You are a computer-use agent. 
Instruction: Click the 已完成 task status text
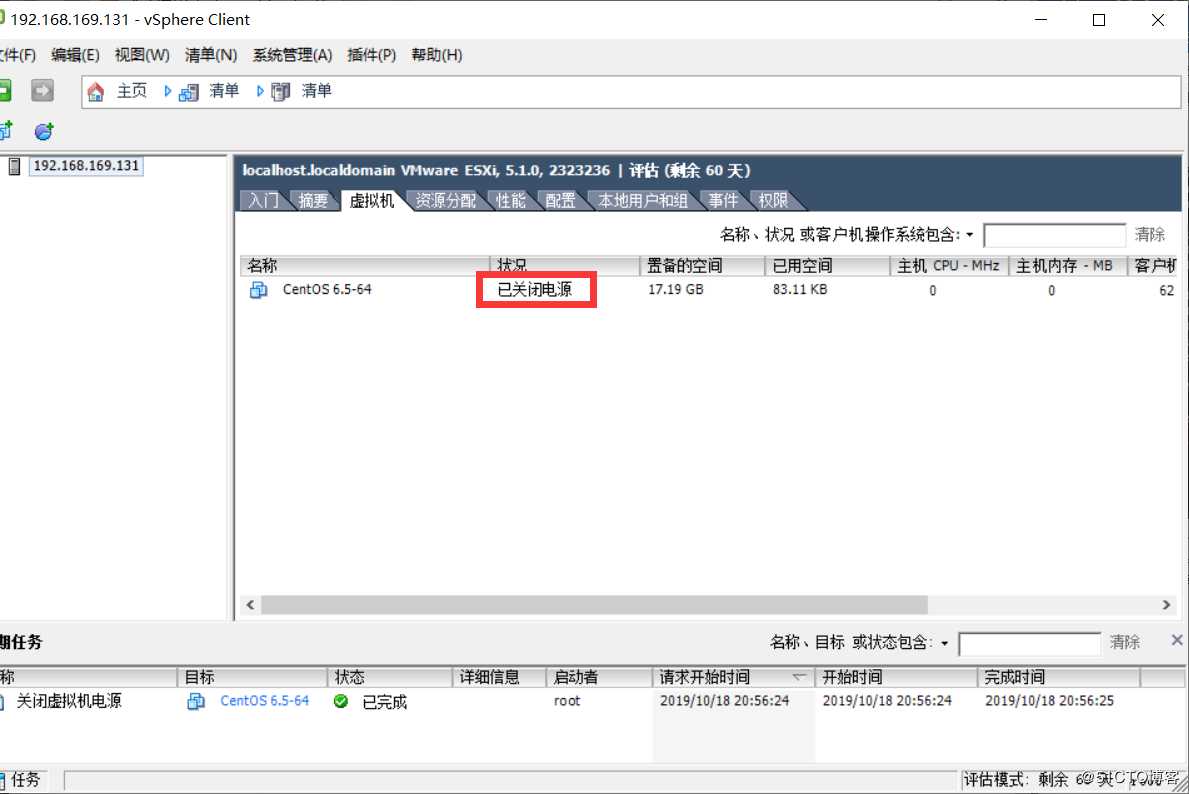384,701
